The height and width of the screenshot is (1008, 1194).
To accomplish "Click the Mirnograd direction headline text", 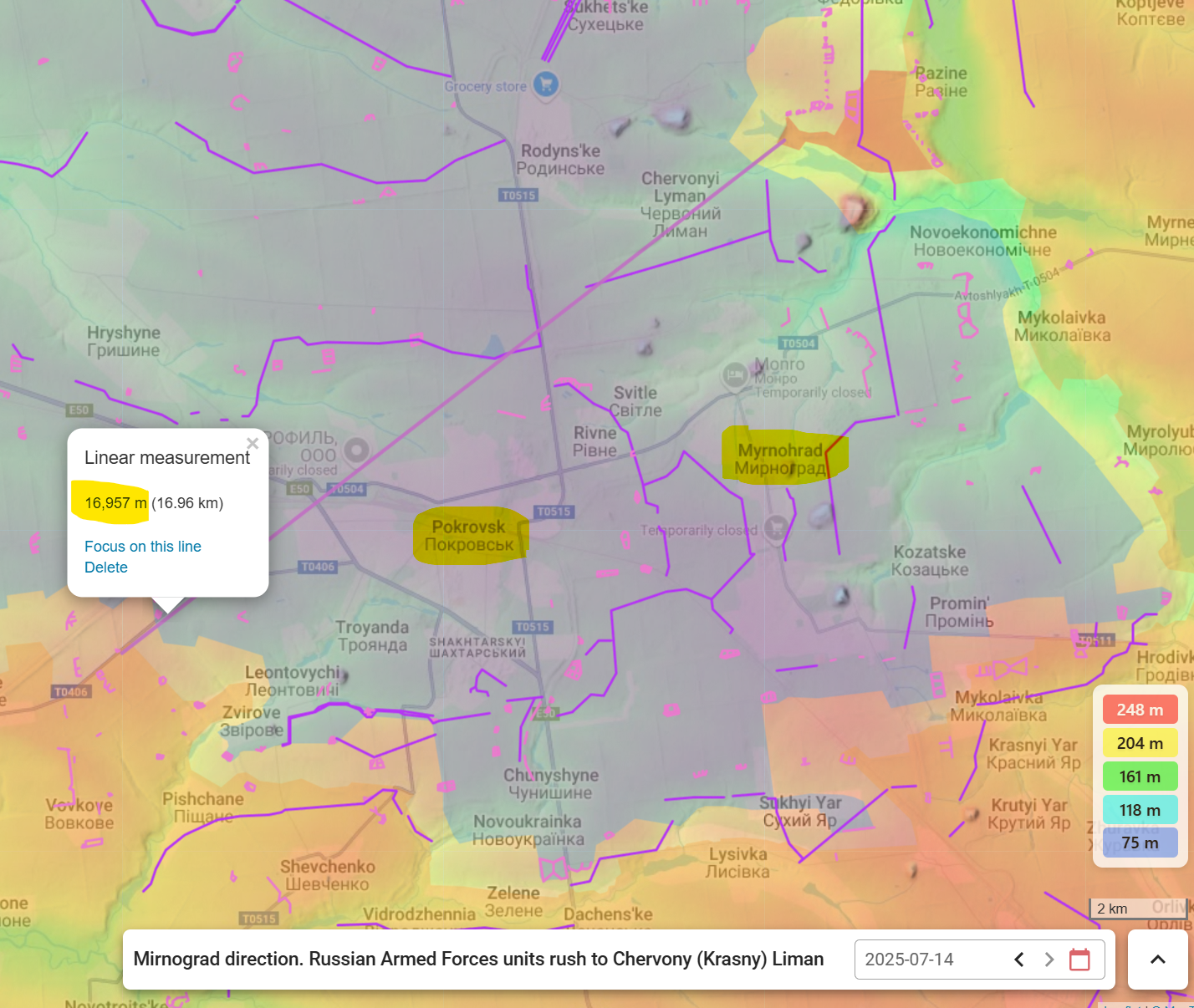I will [x=478, y=959].
